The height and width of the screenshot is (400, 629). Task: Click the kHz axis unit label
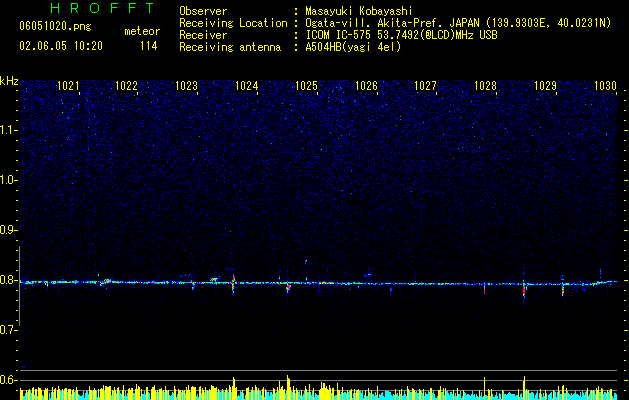pos(9,81)
